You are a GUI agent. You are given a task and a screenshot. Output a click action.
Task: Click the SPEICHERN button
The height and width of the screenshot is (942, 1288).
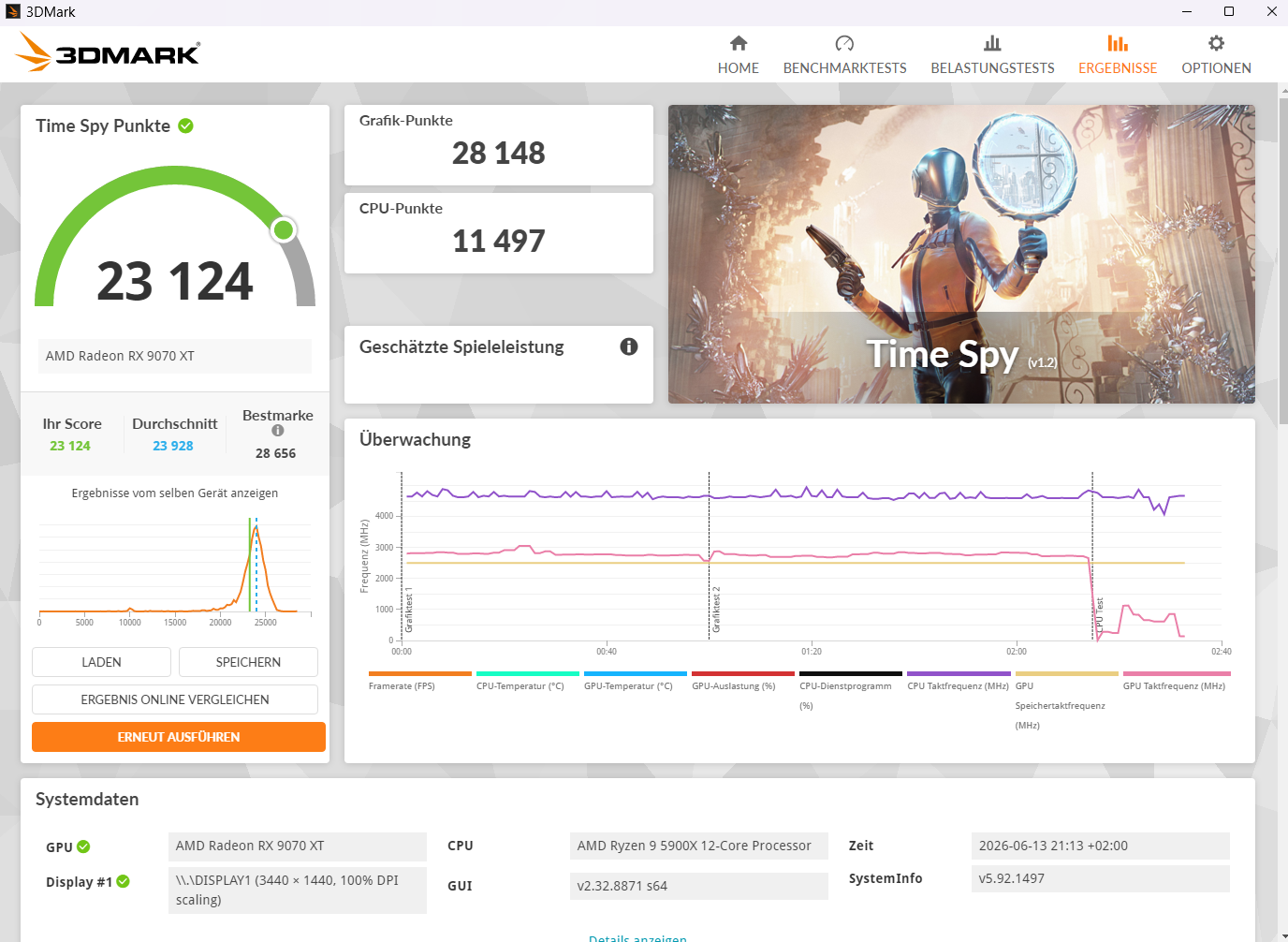pyautogui.click(x=248, y=662)
